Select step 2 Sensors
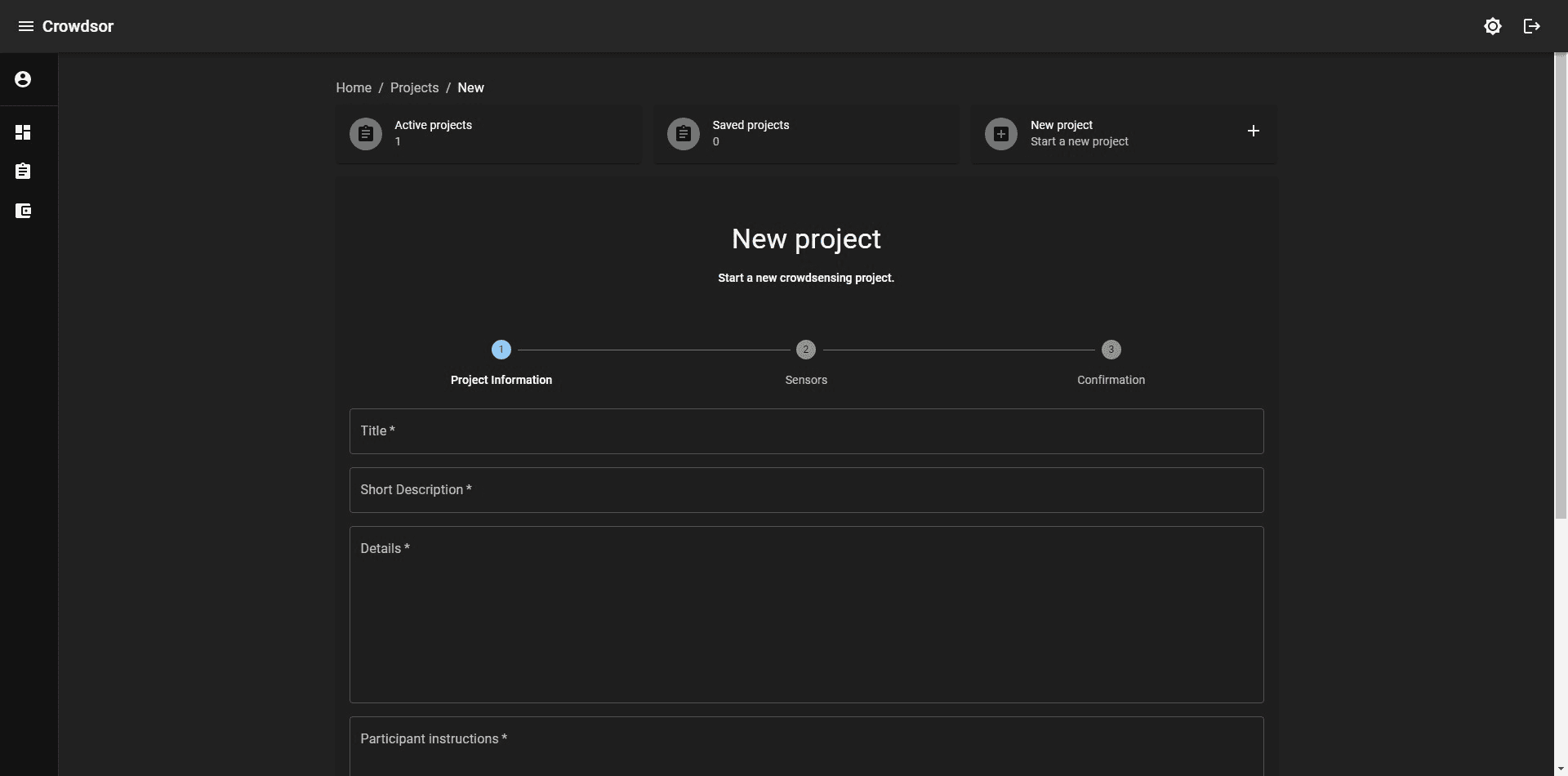Screen dimensions: 1568x776 (x=805, y=350)
